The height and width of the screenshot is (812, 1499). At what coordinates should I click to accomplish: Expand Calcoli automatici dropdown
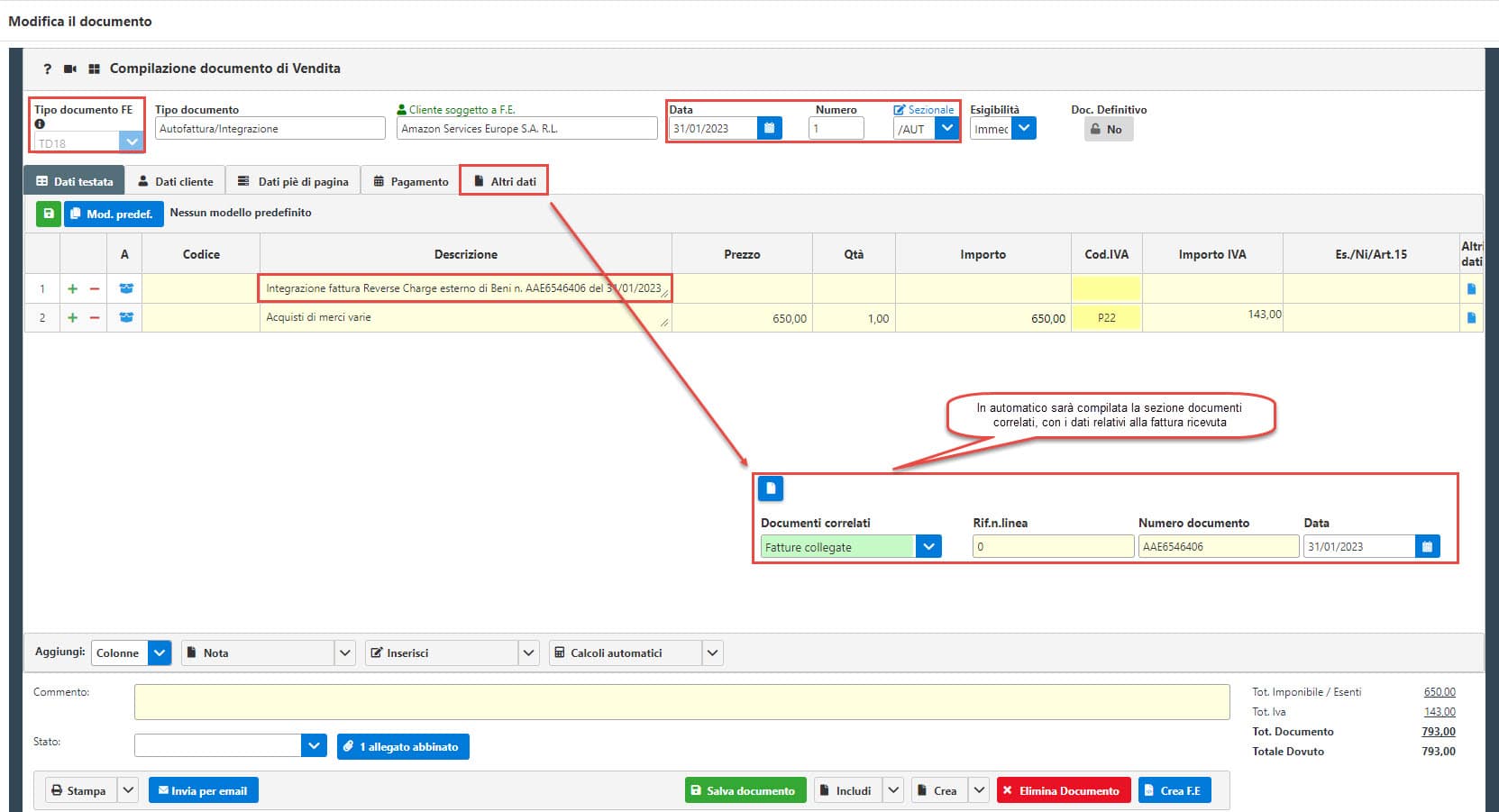pos(712,652)
